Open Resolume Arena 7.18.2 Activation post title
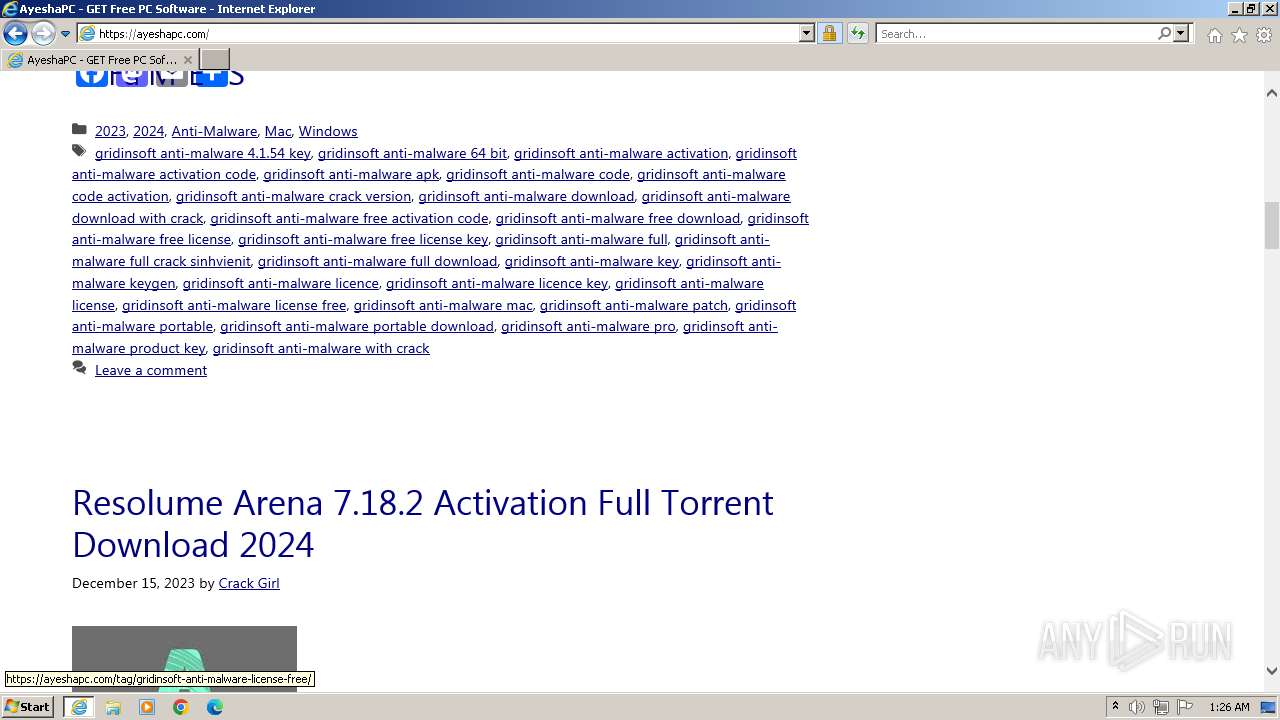Viewport: 1280px width, 720px height. (423, 523)
